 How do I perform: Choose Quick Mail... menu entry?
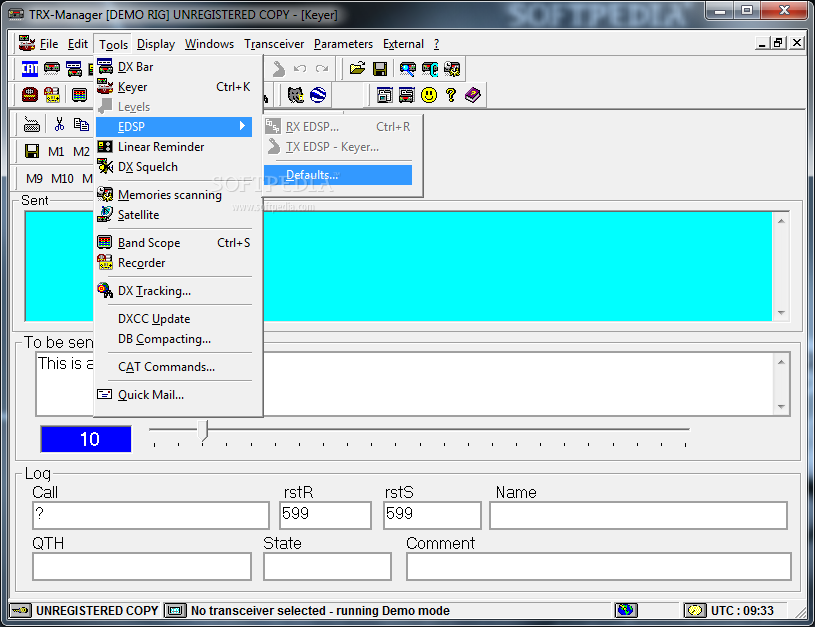point(174,395)
